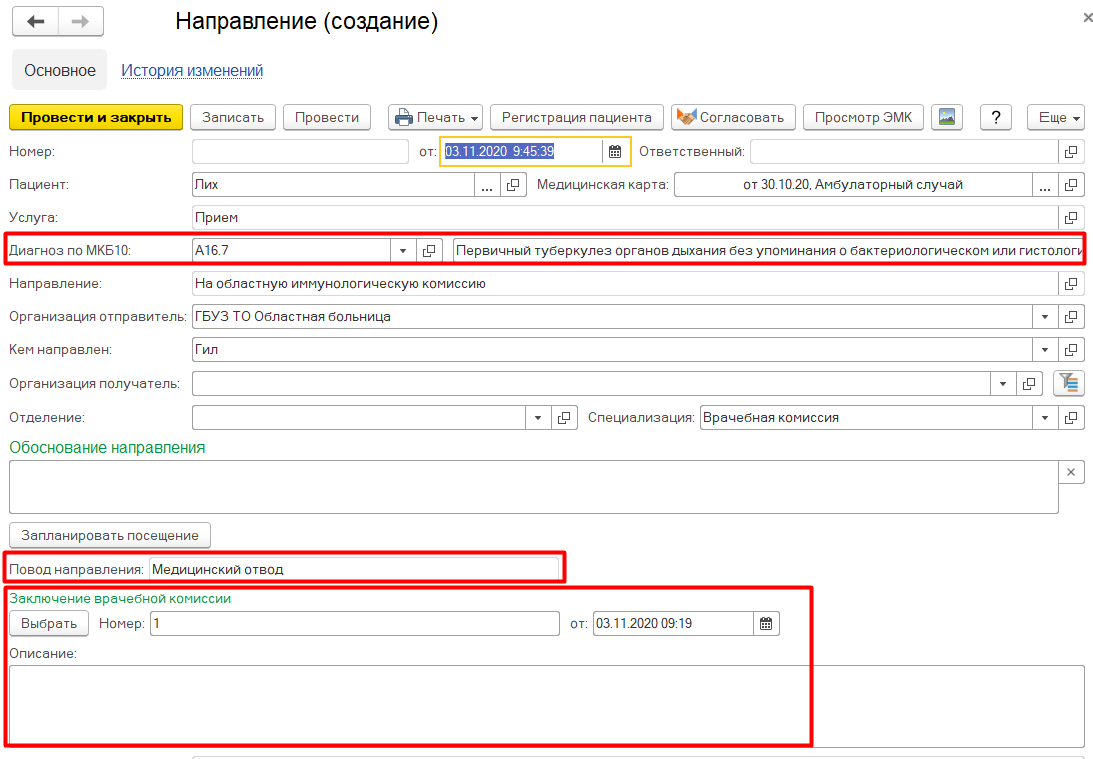Open the Еще menu
The image size is (1093, 759).
(1056, 117)
